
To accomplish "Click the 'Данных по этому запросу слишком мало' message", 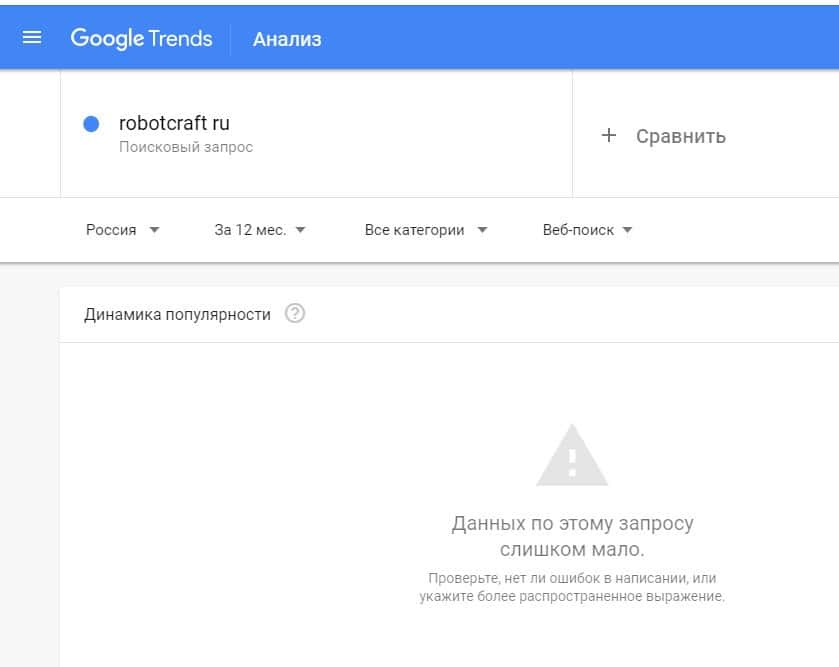I will (x=572, y=536).
